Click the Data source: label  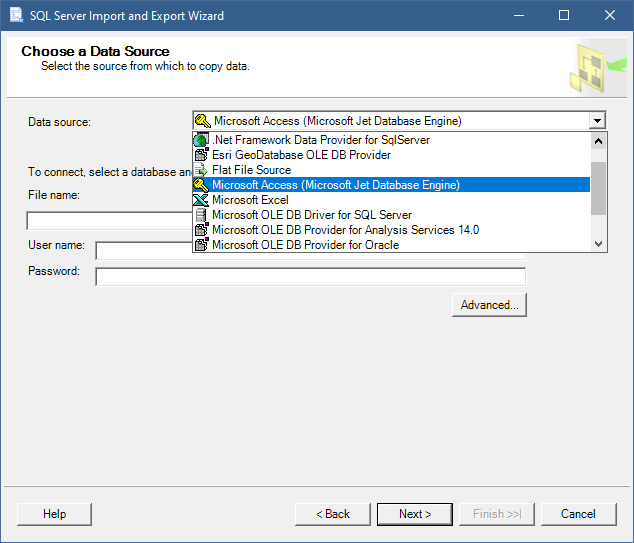(x=59, y=122)
